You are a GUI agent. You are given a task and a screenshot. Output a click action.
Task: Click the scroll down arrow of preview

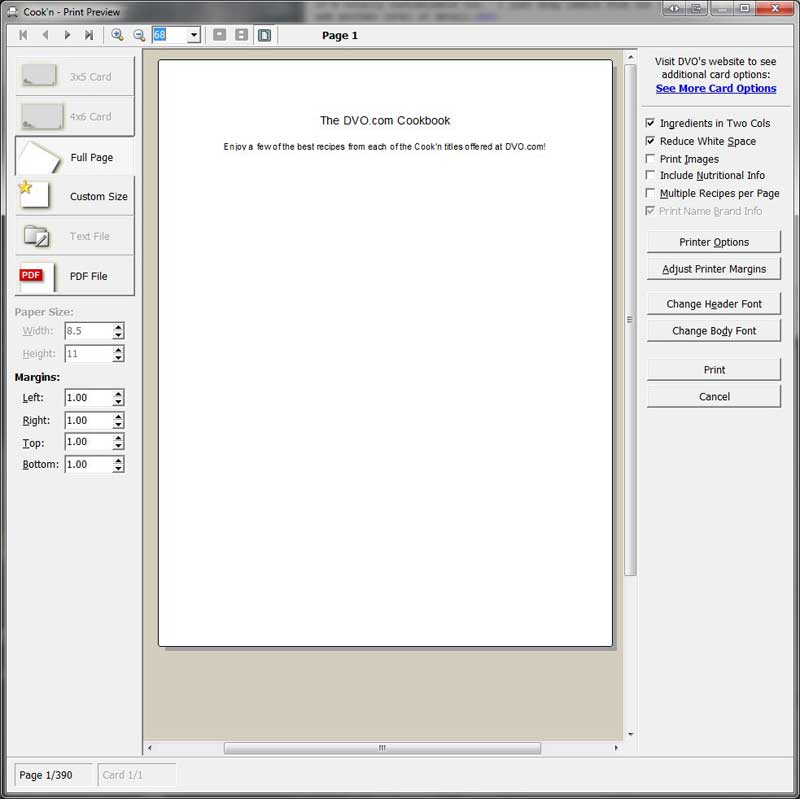[x=631, y=734]
